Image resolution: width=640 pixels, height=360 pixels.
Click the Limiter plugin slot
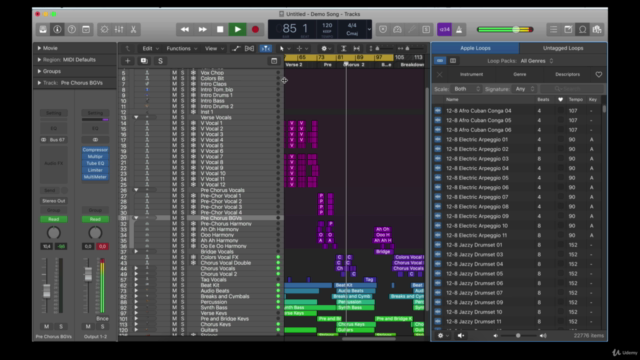[95, 170]
